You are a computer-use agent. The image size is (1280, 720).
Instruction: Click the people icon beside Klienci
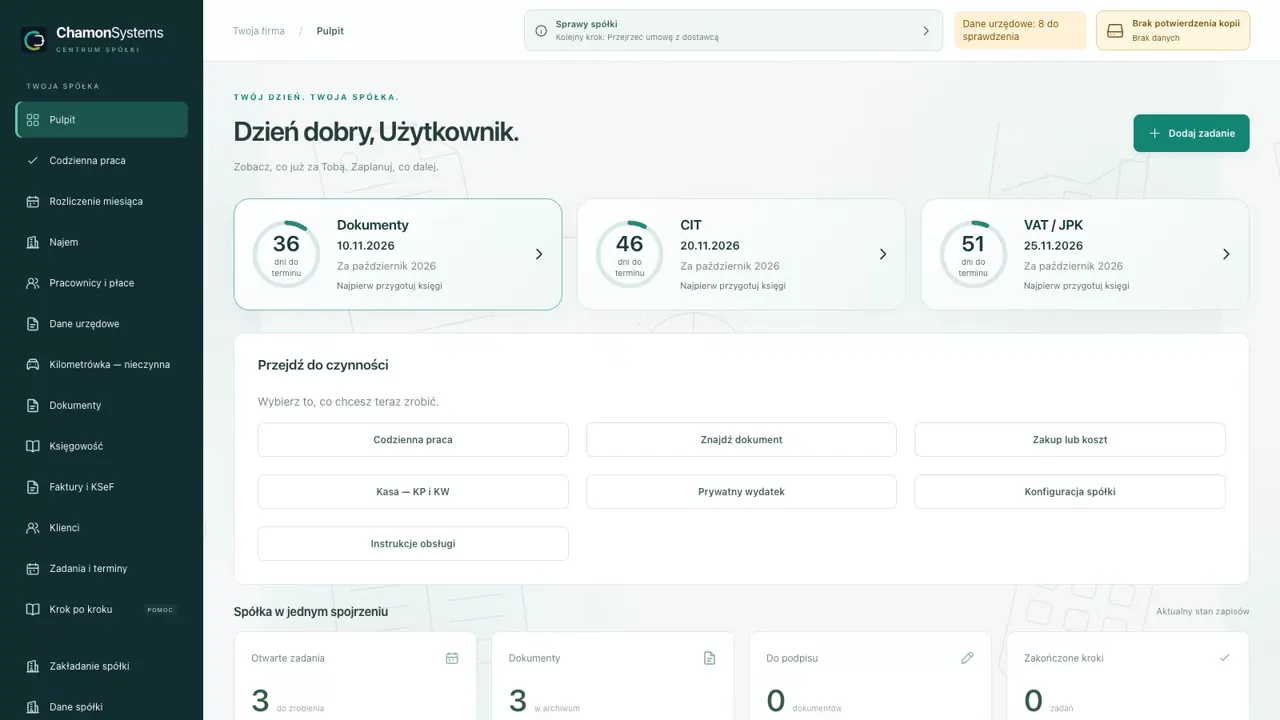coord(33,528)
